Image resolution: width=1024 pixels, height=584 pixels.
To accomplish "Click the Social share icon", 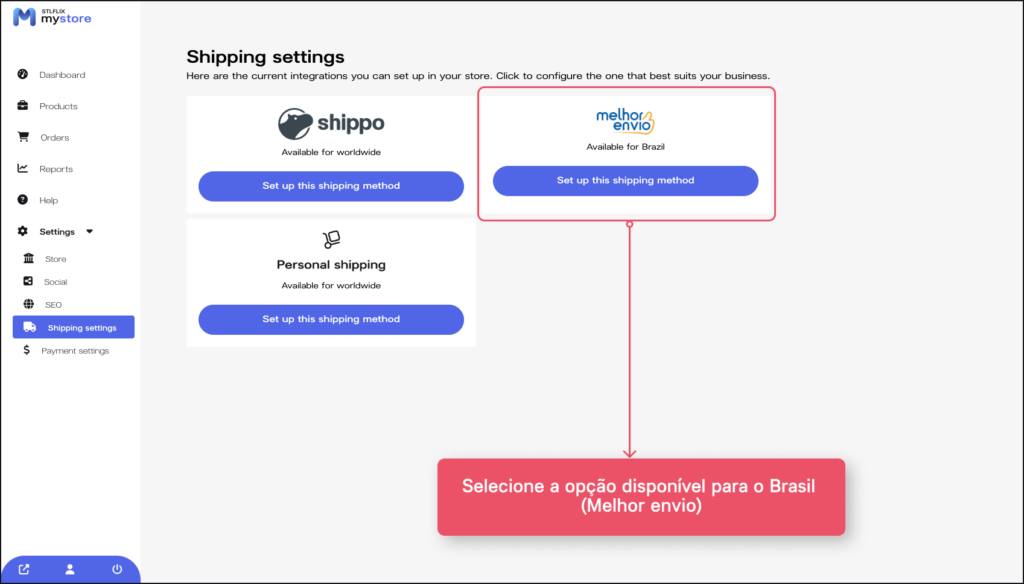I will [28, 282].
